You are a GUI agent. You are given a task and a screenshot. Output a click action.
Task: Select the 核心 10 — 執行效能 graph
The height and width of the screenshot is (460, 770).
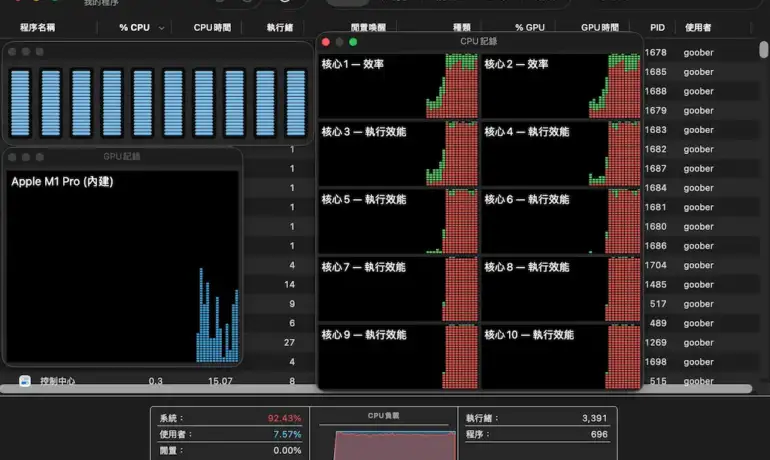pyautogui.click(x=561, y=356)
